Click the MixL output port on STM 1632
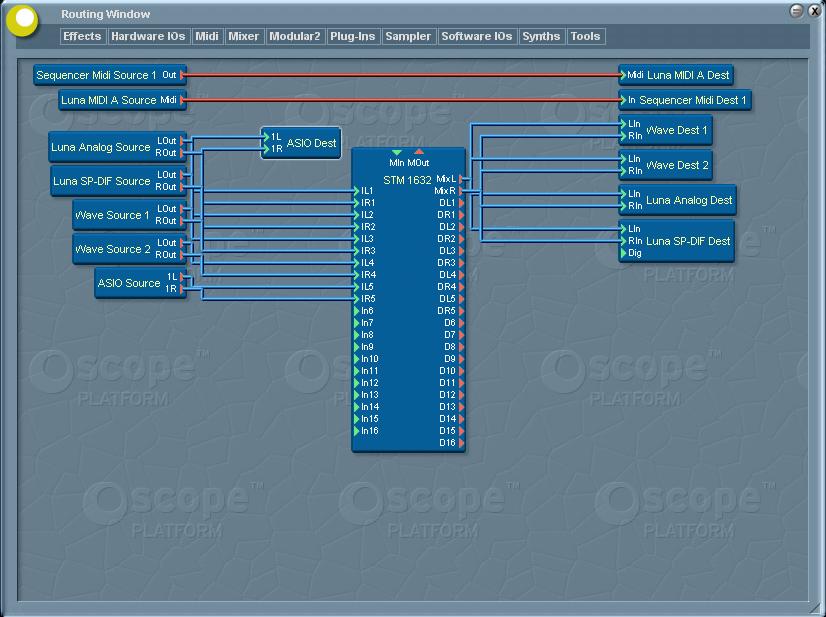The height and width of the screenshot is (617, 826). point(461,179)
